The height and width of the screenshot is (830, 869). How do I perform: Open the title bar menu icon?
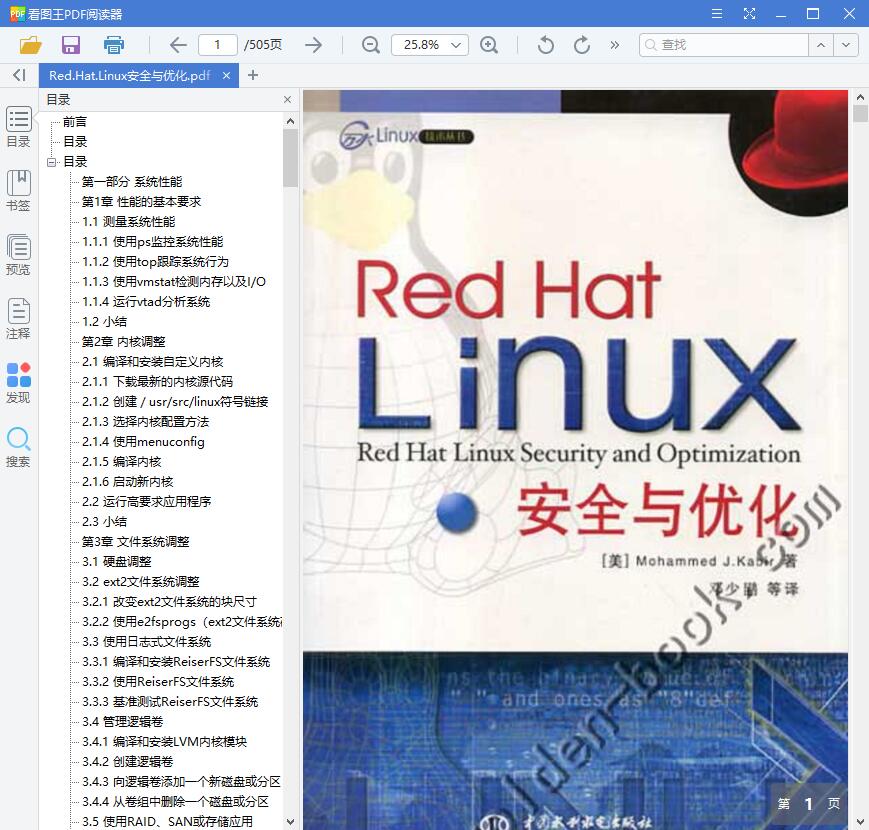tap(717, 14)
